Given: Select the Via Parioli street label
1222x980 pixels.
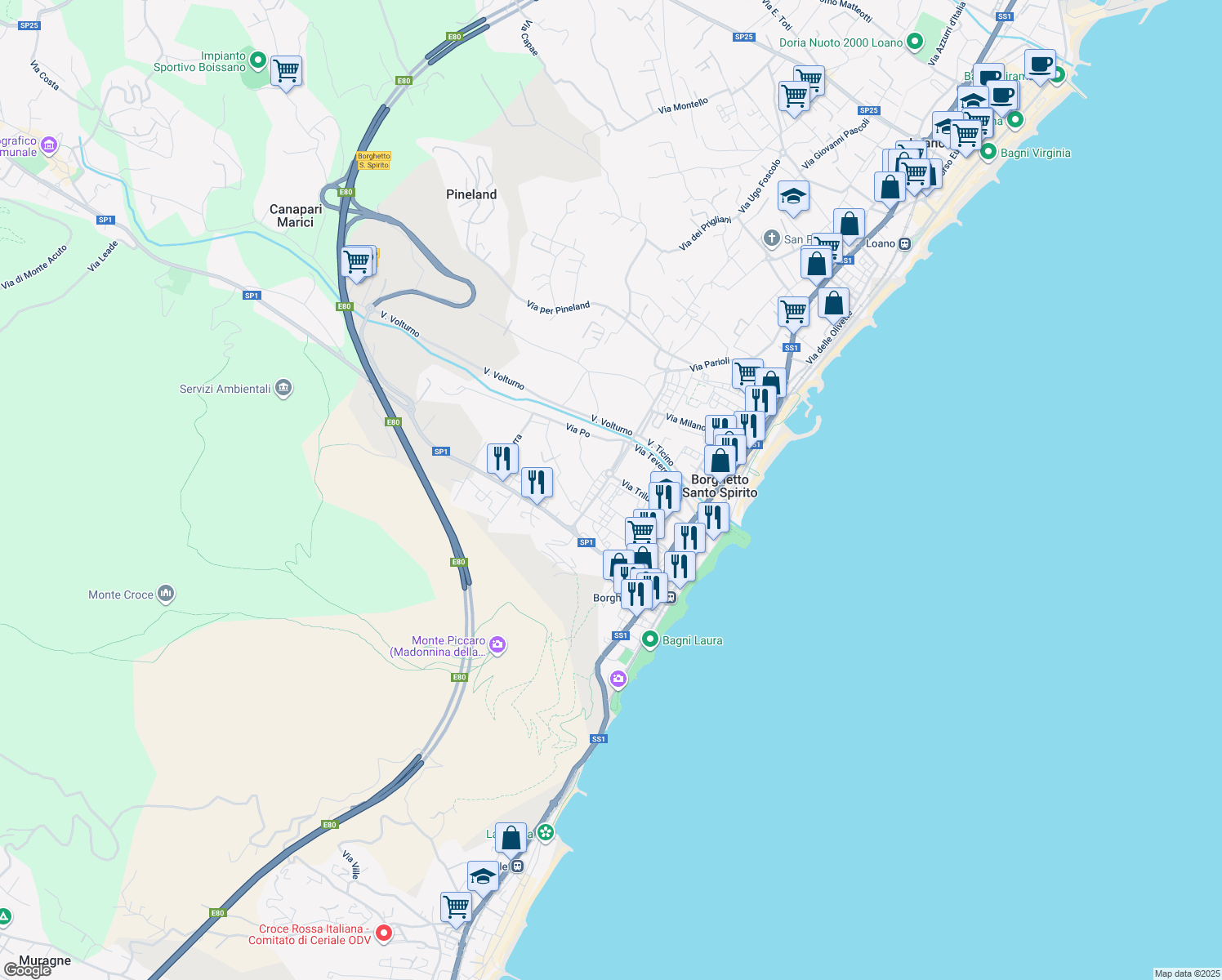Looking at the screenshot, I should (710, 363).
